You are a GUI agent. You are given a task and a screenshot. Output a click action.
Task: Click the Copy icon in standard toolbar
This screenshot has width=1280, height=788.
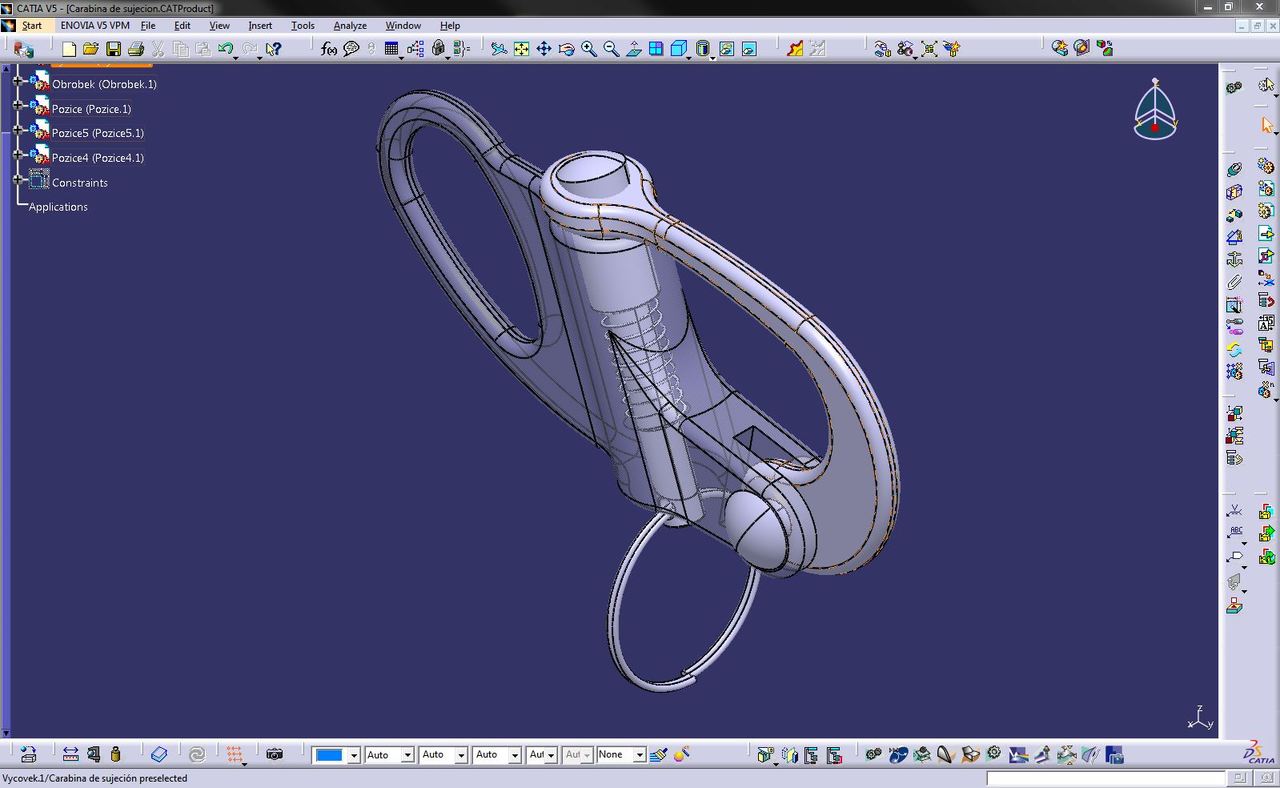tap(181, 49)
